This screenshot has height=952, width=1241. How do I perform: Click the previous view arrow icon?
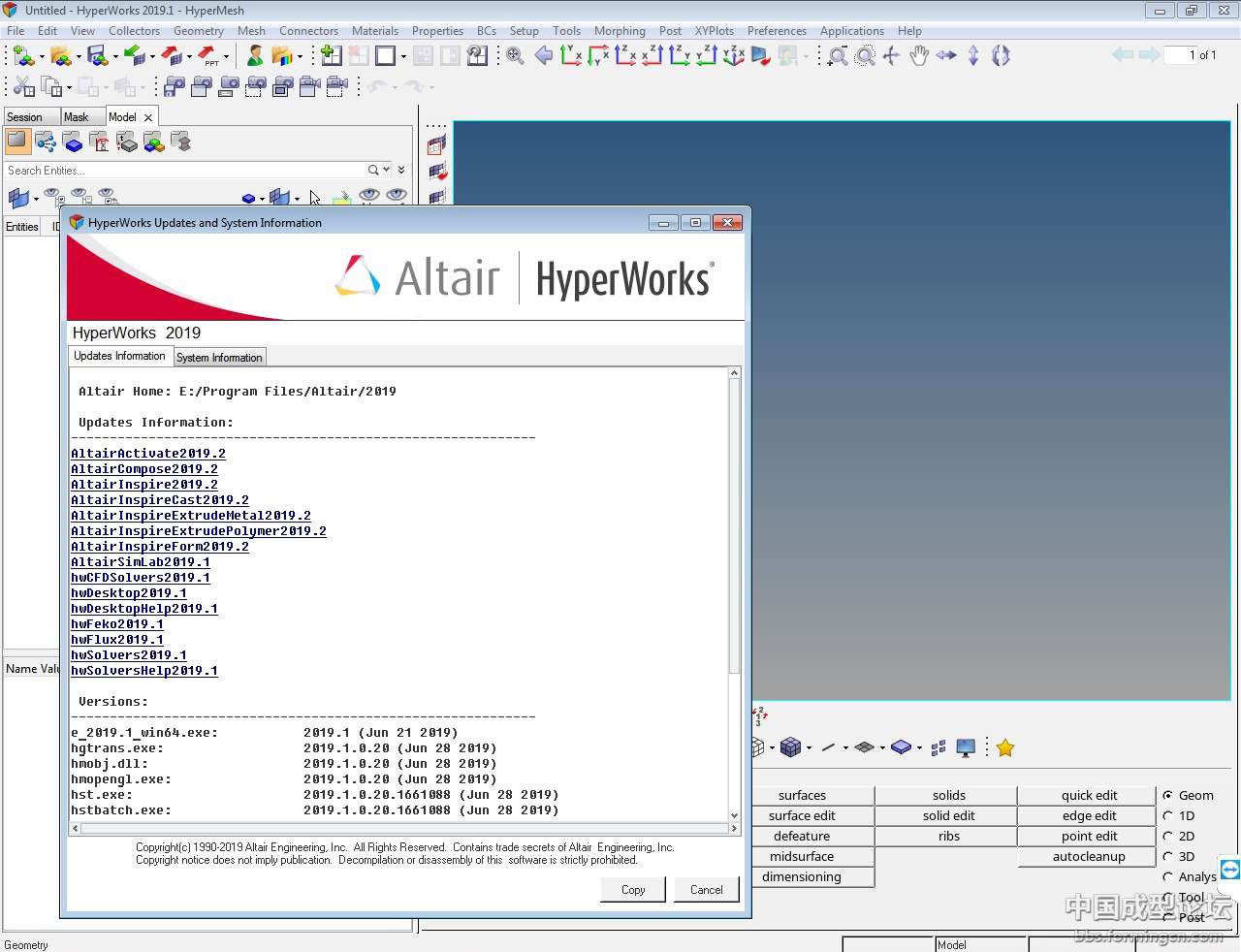pos(544,55)
